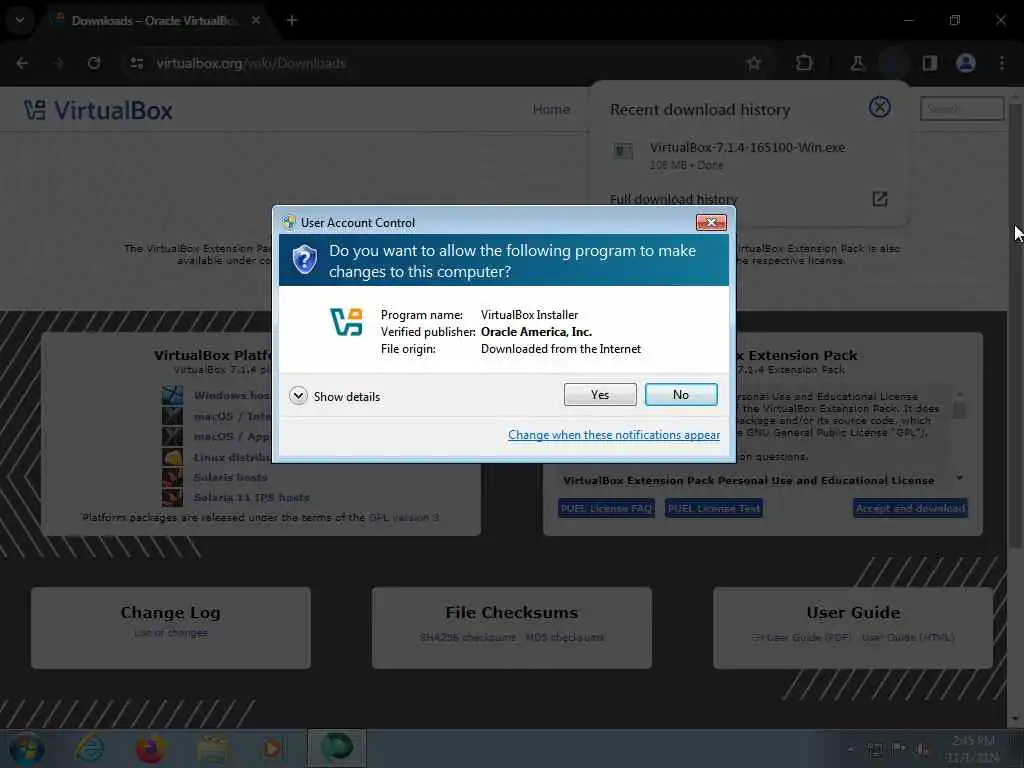The width and height of the screenshot is (1024, 768).
Task: Close the Downloads – Oracle VirtualBox tab
Action: click(x=255, y=20)
